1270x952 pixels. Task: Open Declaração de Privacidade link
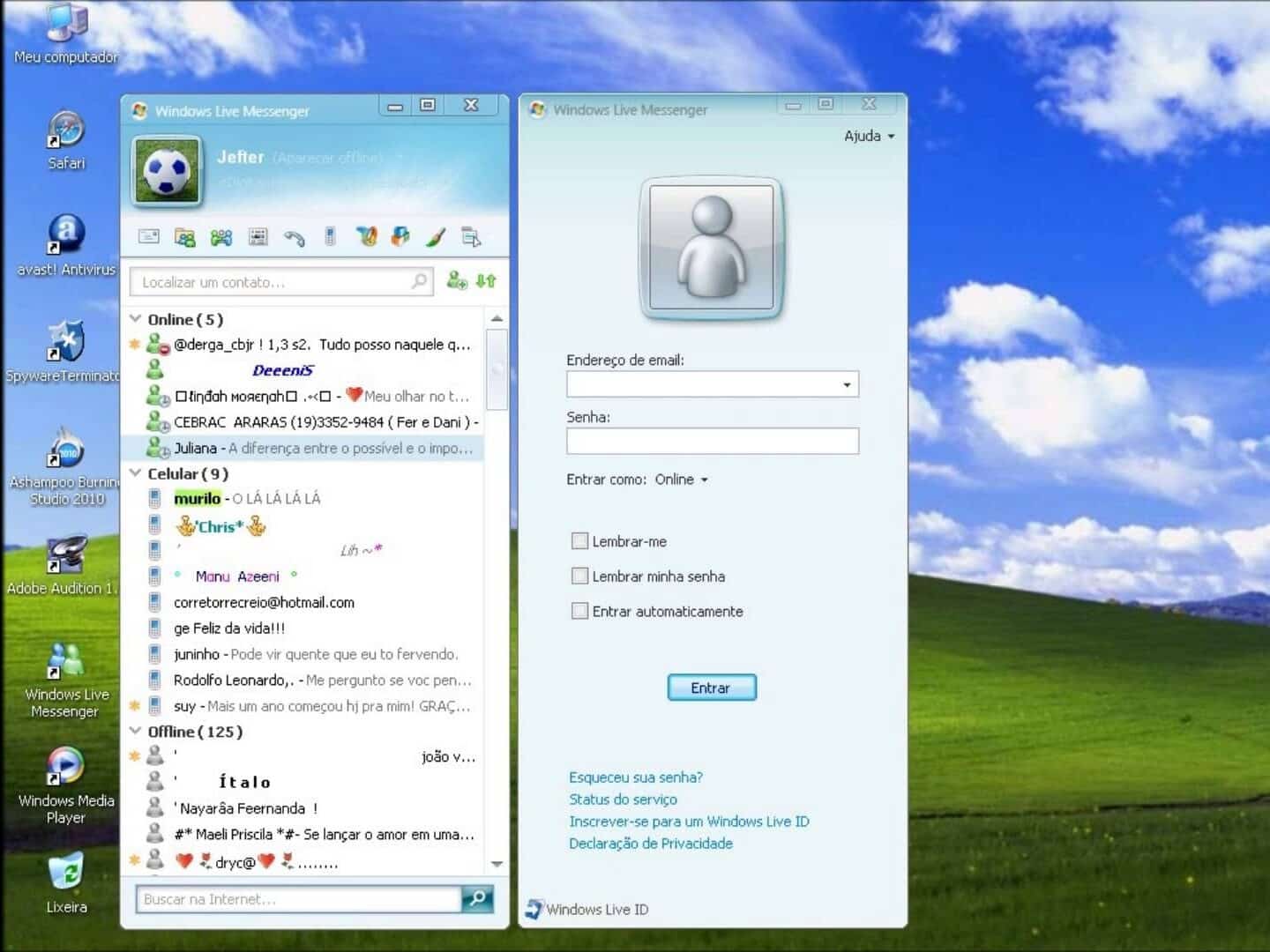tap(651, 844)
